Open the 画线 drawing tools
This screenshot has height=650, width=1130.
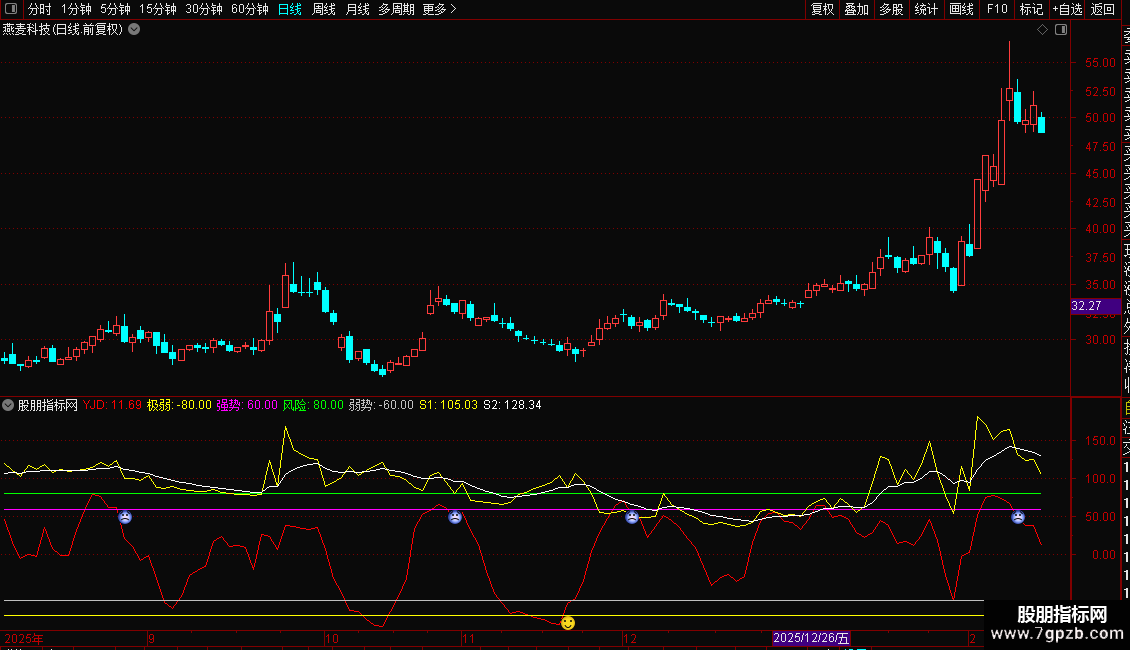click(961, 9)
